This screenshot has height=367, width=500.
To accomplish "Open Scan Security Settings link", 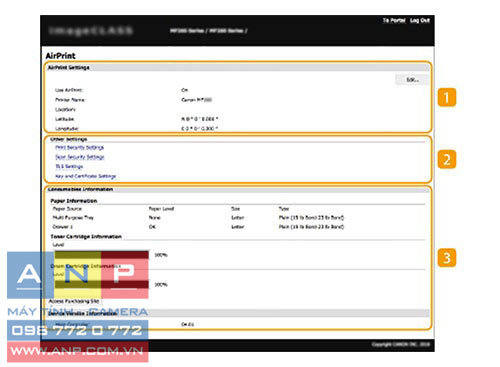I will [x=80, y=157].
